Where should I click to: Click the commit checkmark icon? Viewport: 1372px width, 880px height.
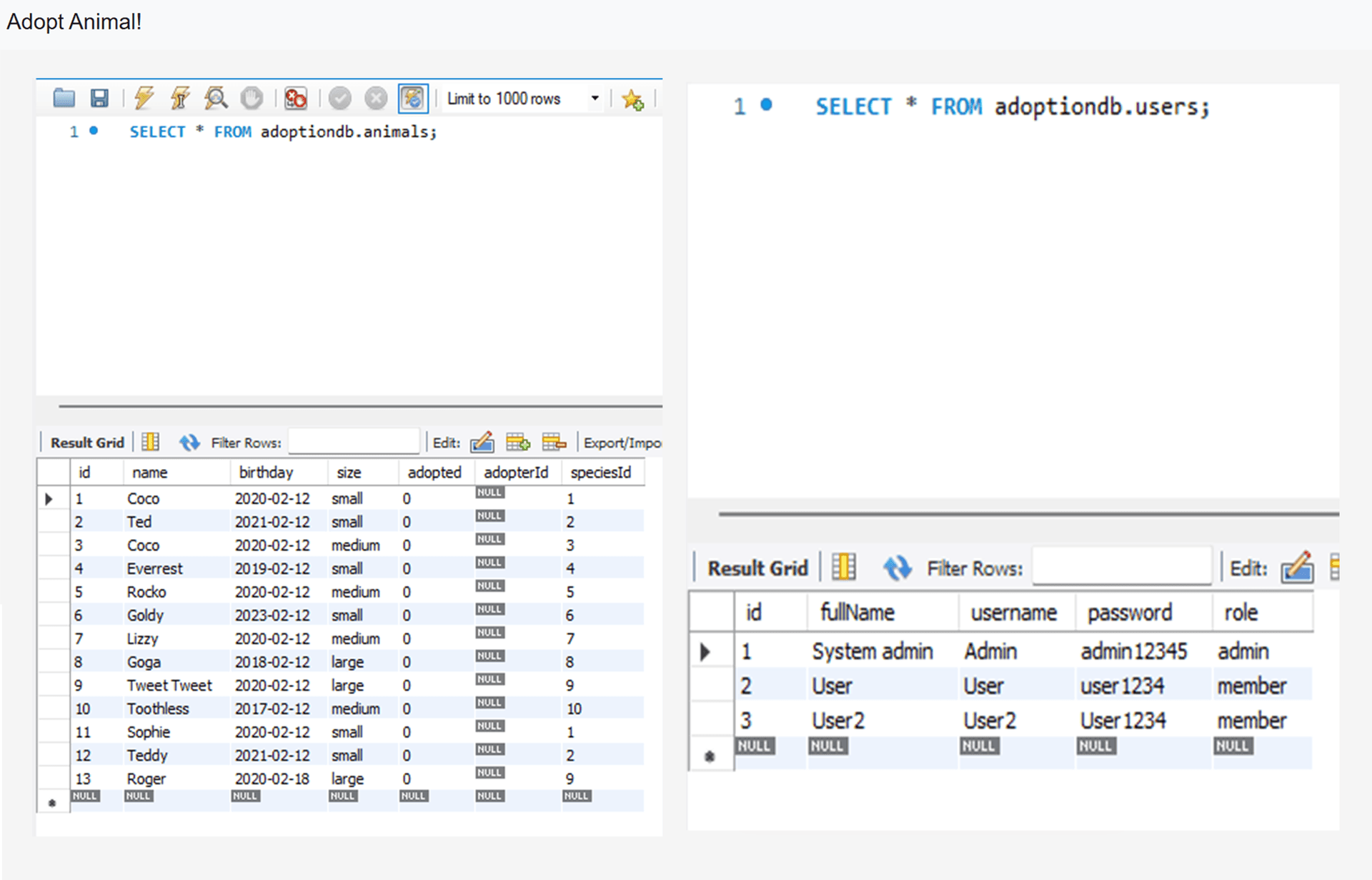pos(340,98)
